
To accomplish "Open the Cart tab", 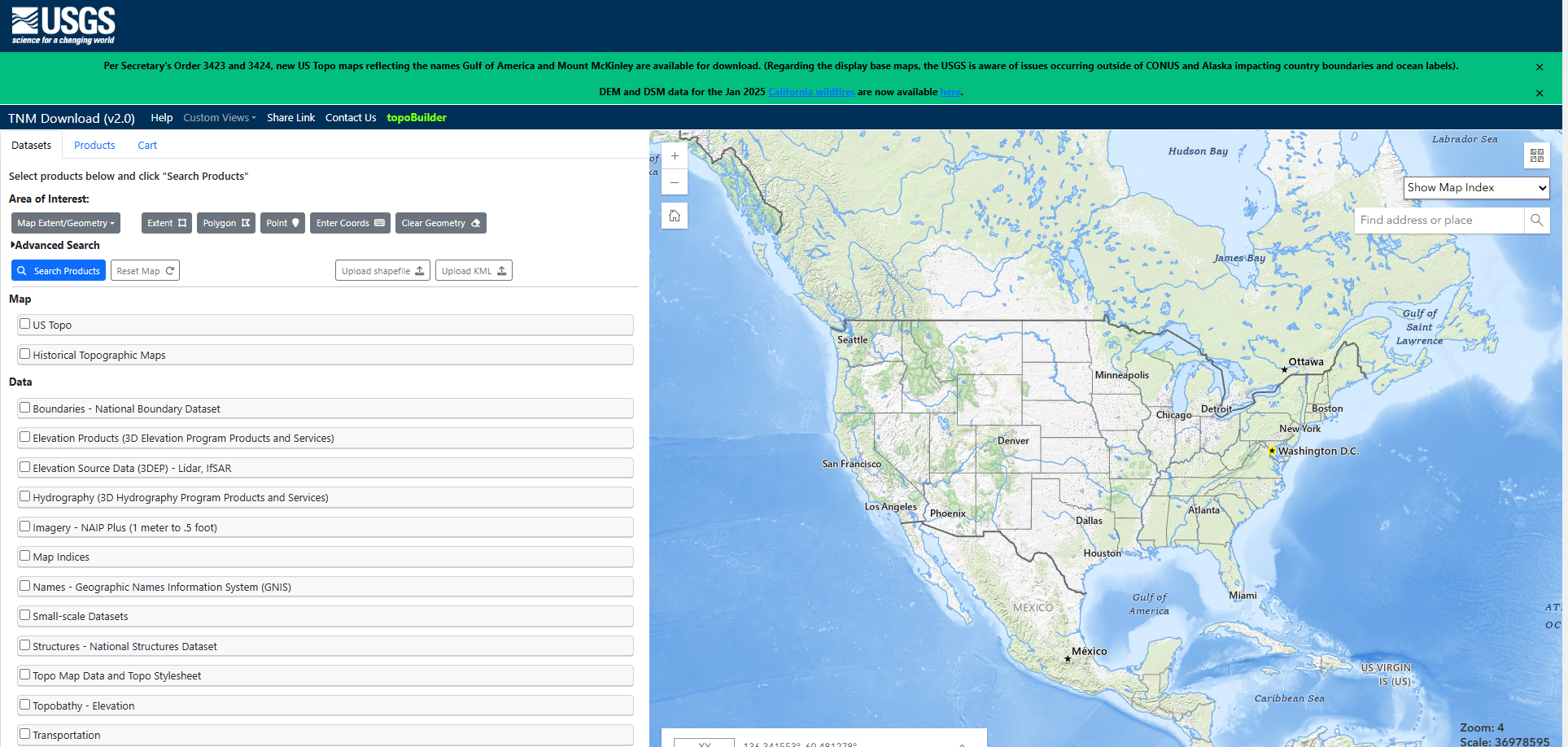I will coord(147,146).
